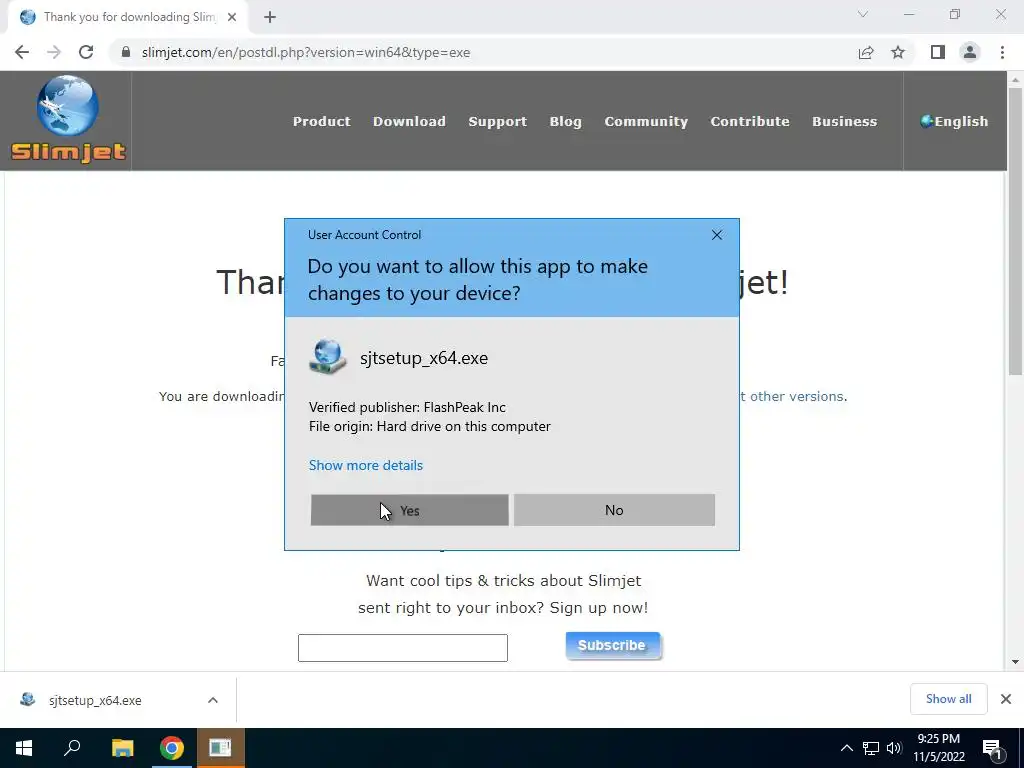Select the 'Thank you for downloading Slimjet' tab
The width and height of the screenshot is (1024, 768).
pos(128,18)
